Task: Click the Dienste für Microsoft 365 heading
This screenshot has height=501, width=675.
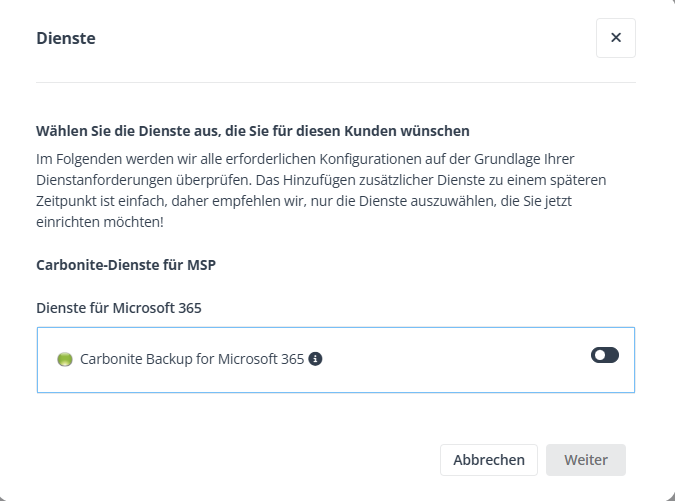Action: pyautogui.click(x=119, y=308)
